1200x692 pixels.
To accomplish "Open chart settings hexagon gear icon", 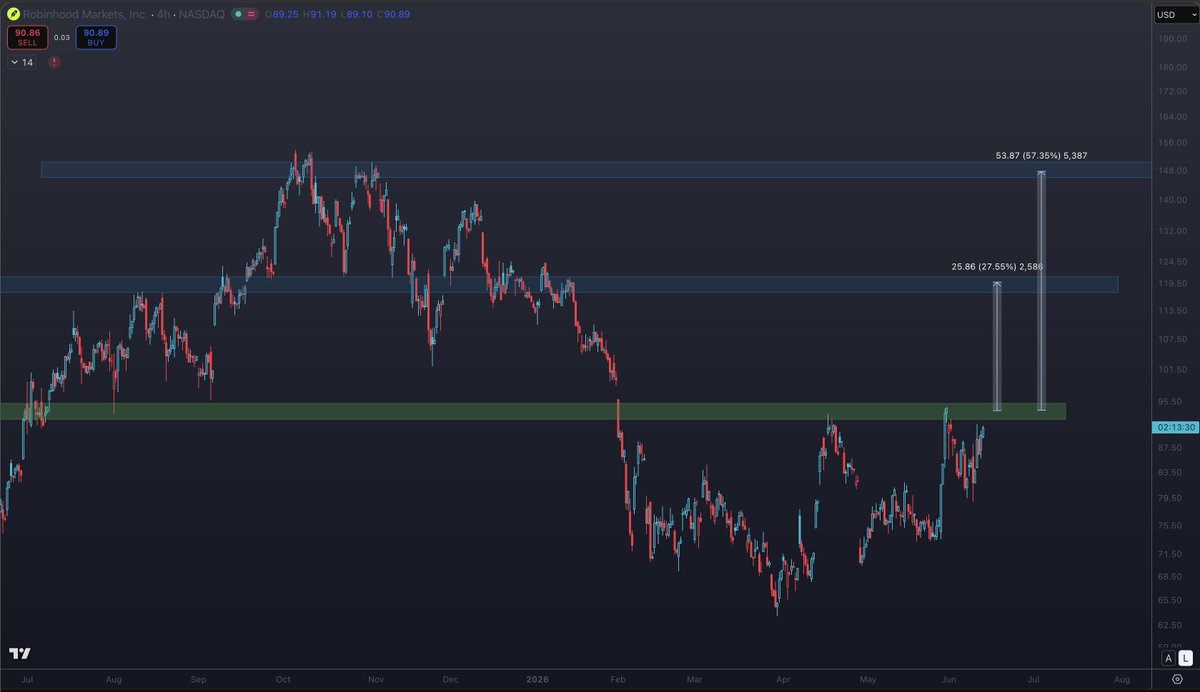I will coord(1176,678).
